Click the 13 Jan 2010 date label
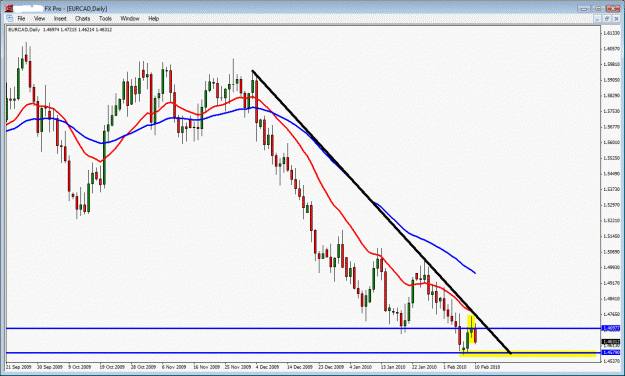 [393, 366]
